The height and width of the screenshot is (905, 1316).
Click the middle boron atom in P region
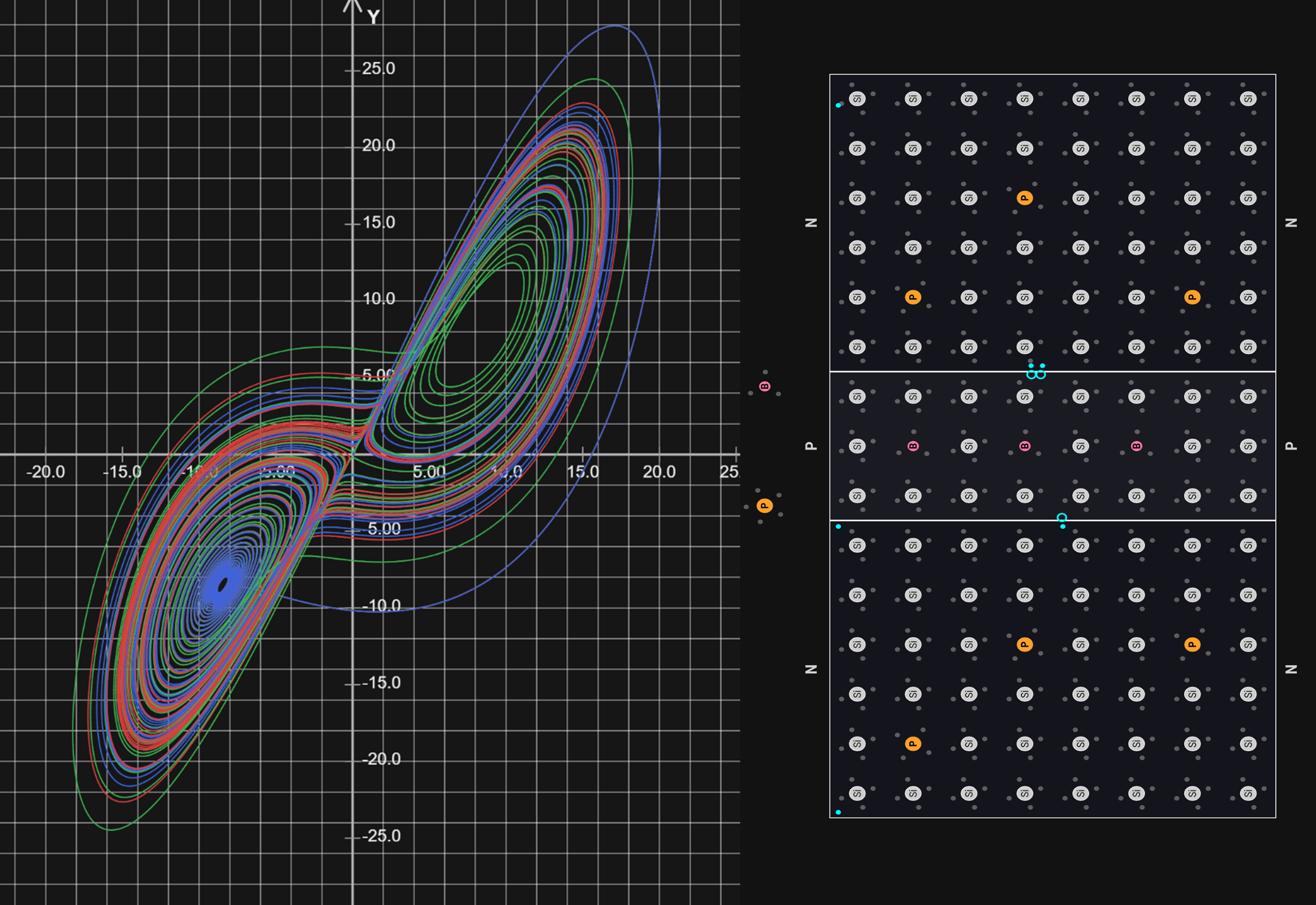pos(1024,446)
